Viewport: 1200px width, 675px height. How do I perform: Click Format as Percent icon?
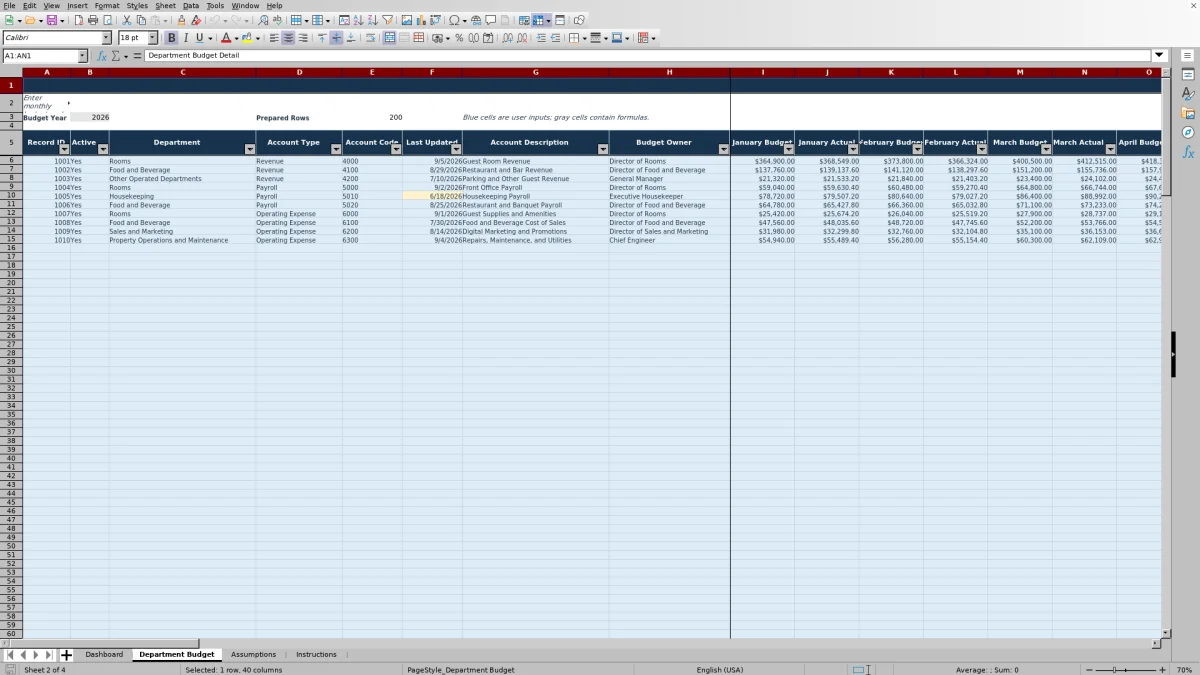[x=459, y=38]
